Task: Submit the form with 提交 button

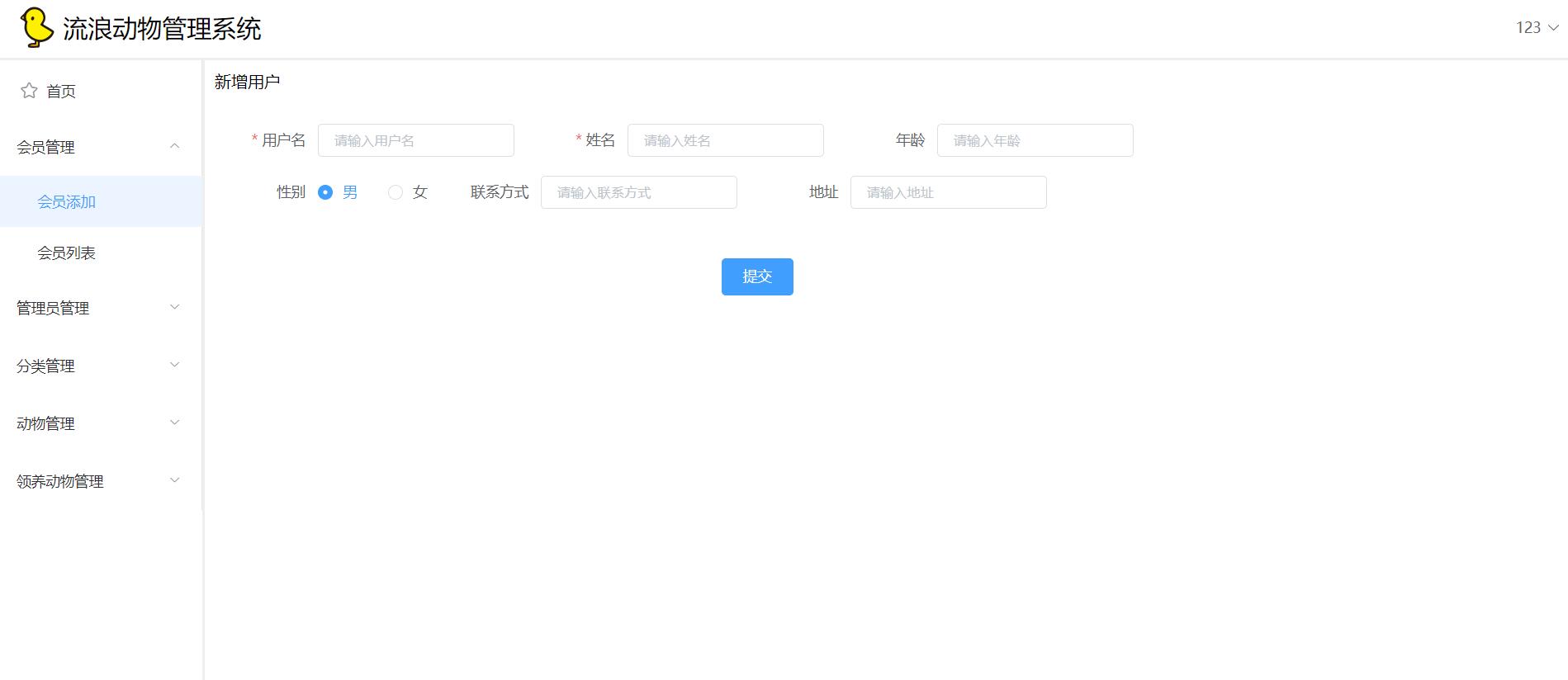Action: (x=757, y=276)
